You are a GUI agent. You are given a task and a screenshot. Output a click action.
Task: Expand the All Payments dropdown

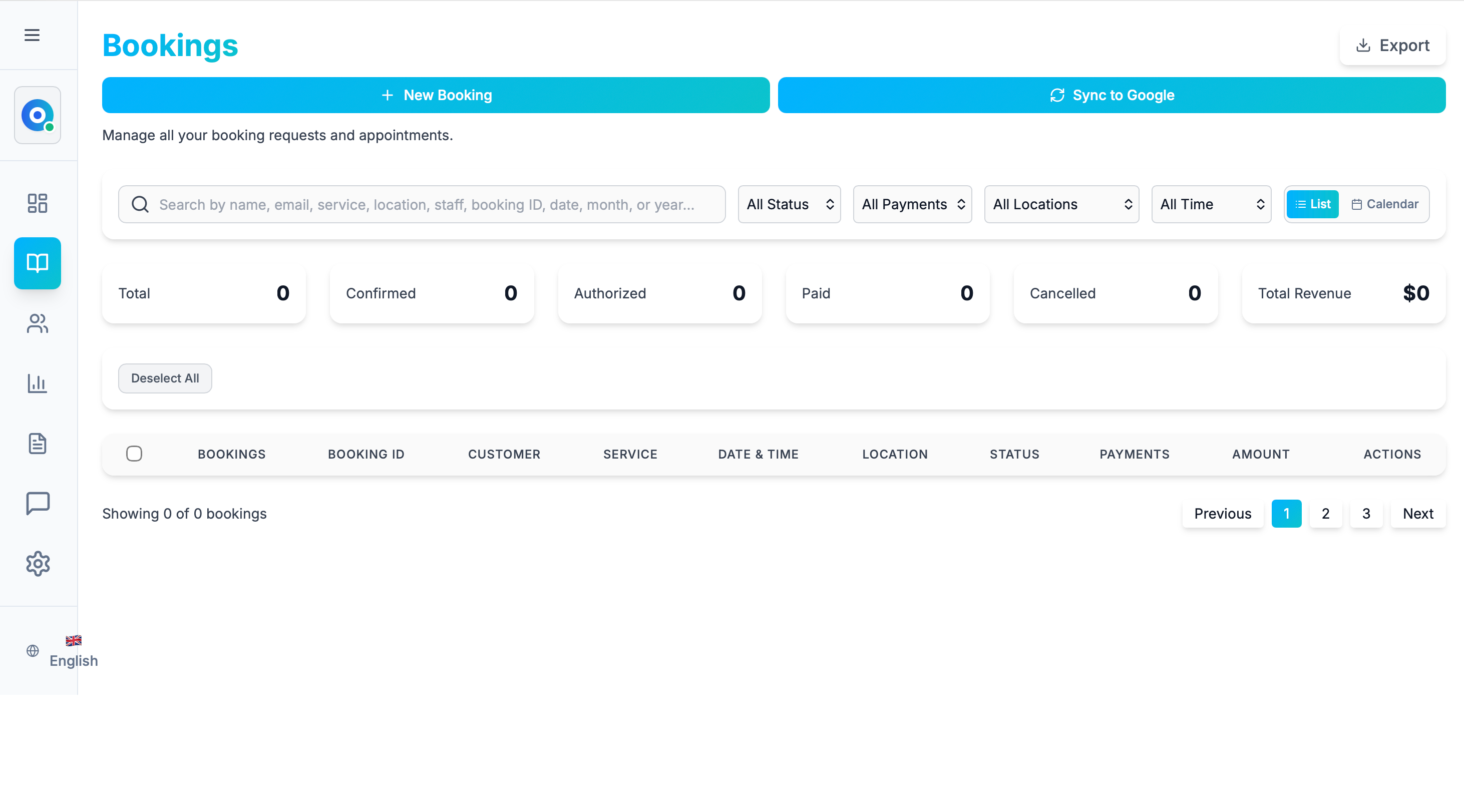[912, 204]
